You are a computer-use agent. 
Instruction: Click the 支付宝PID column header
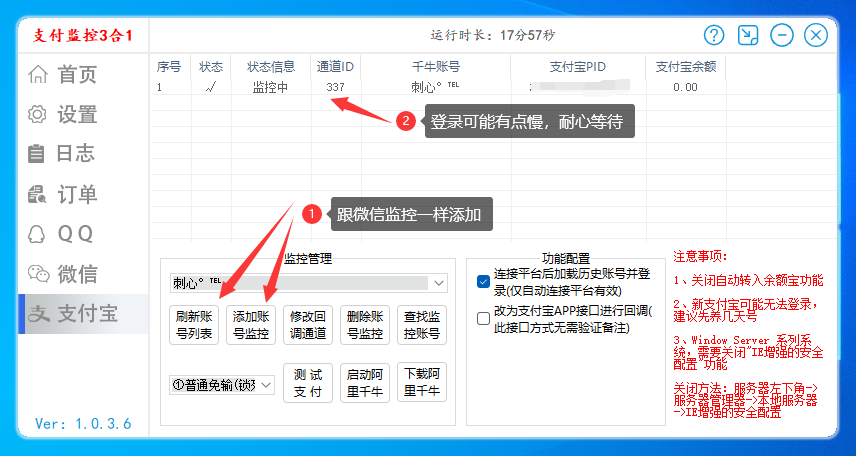click(x=578, y=67)
